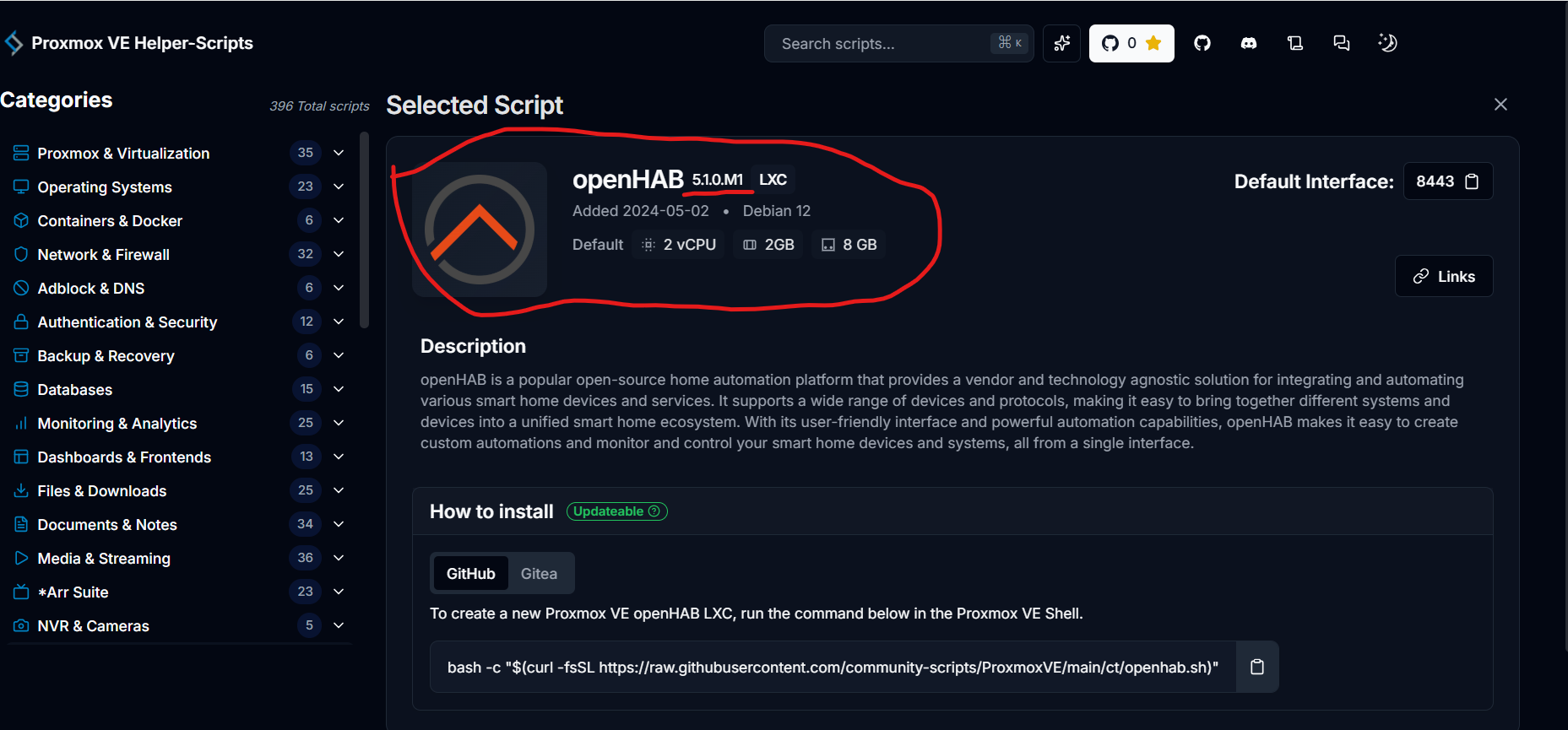Expand the Media & Streaming chevron

[x=339, y=558]
